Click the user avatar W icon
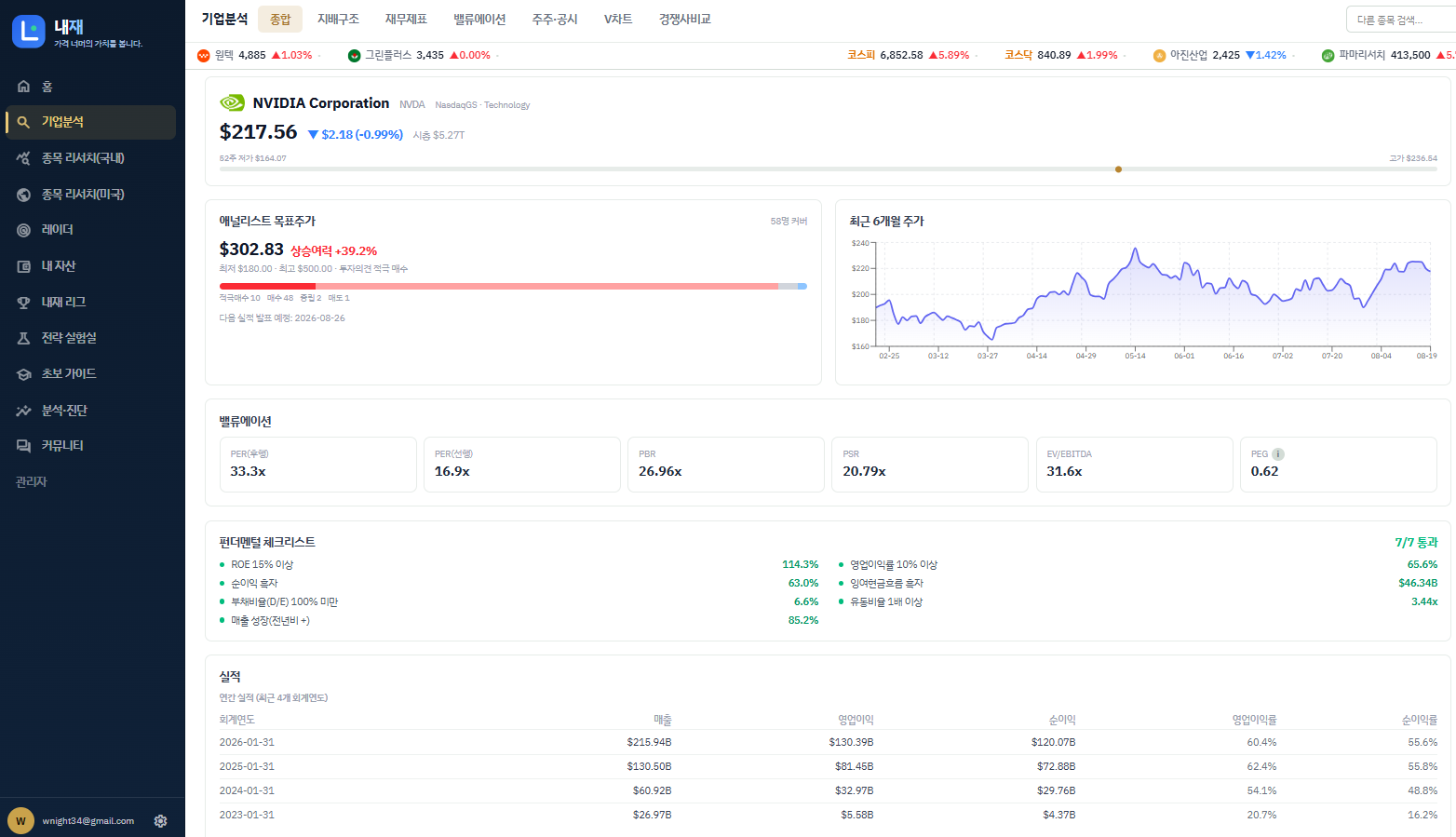 [x=20, y=821]
